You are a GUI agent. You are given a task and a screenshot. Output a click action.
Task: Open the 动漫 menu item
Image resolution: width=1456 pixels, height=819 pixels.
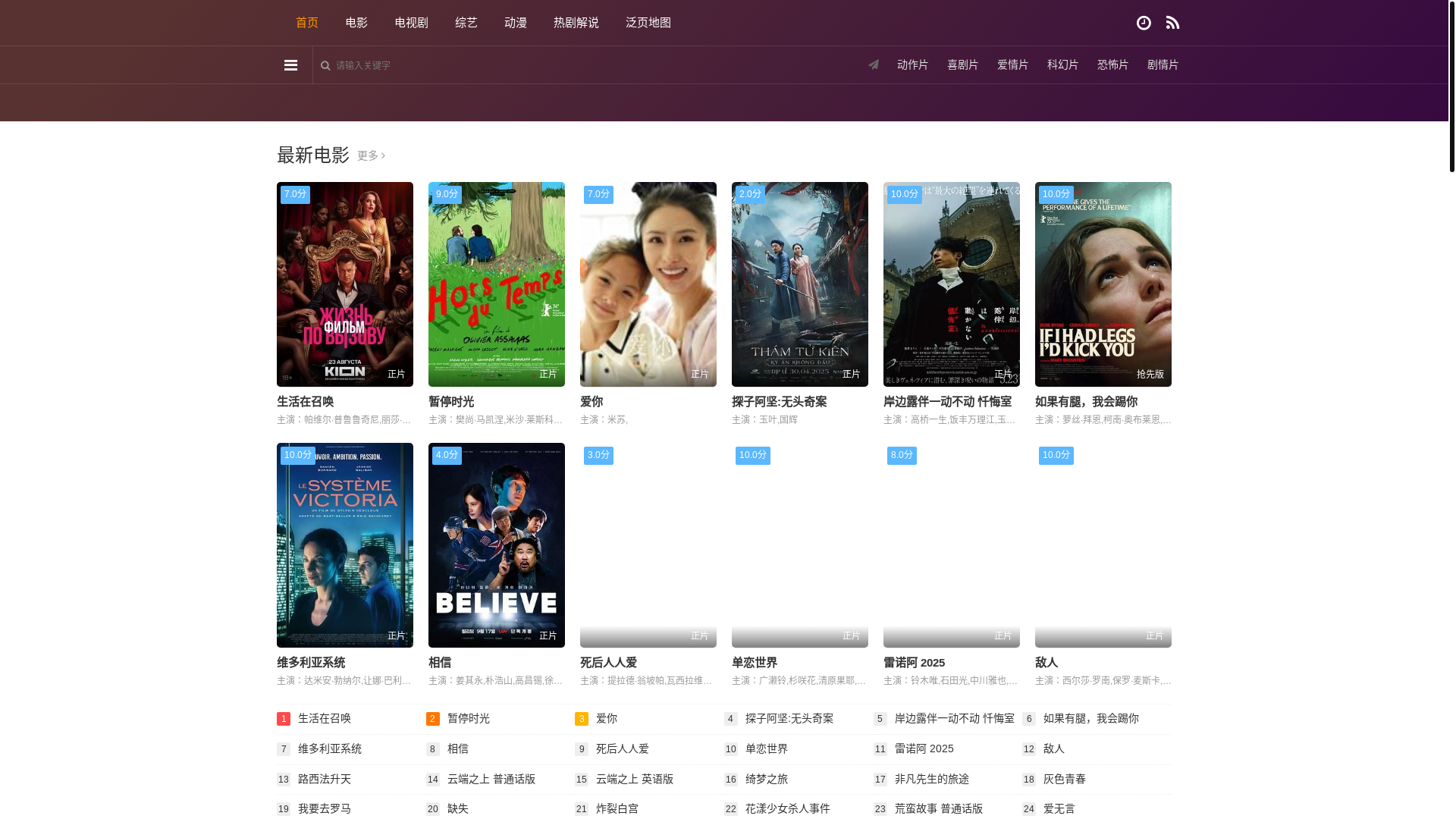point(516,23)
